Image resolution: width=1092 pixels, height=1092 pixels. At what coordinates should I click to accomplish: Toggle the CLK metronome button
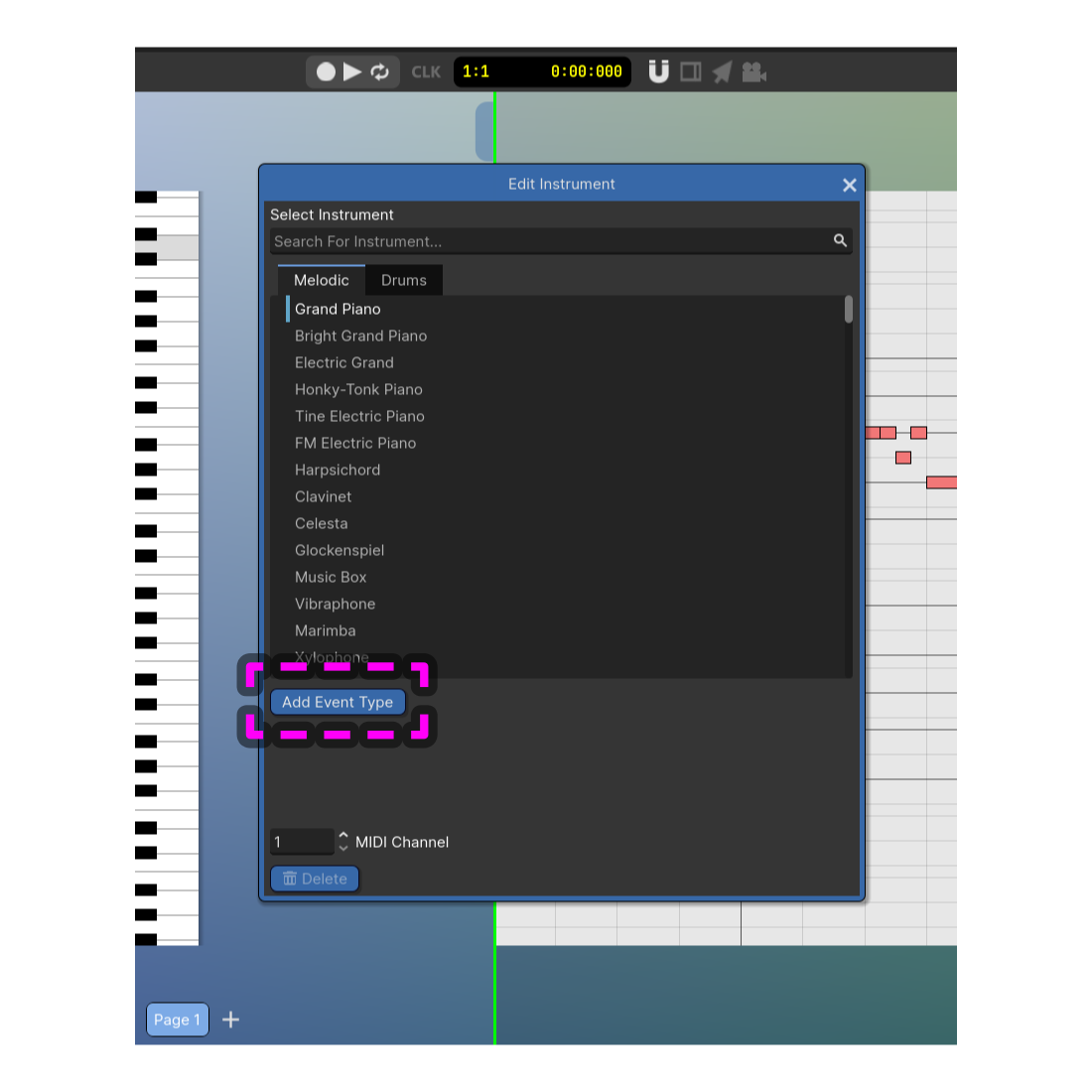426,71
